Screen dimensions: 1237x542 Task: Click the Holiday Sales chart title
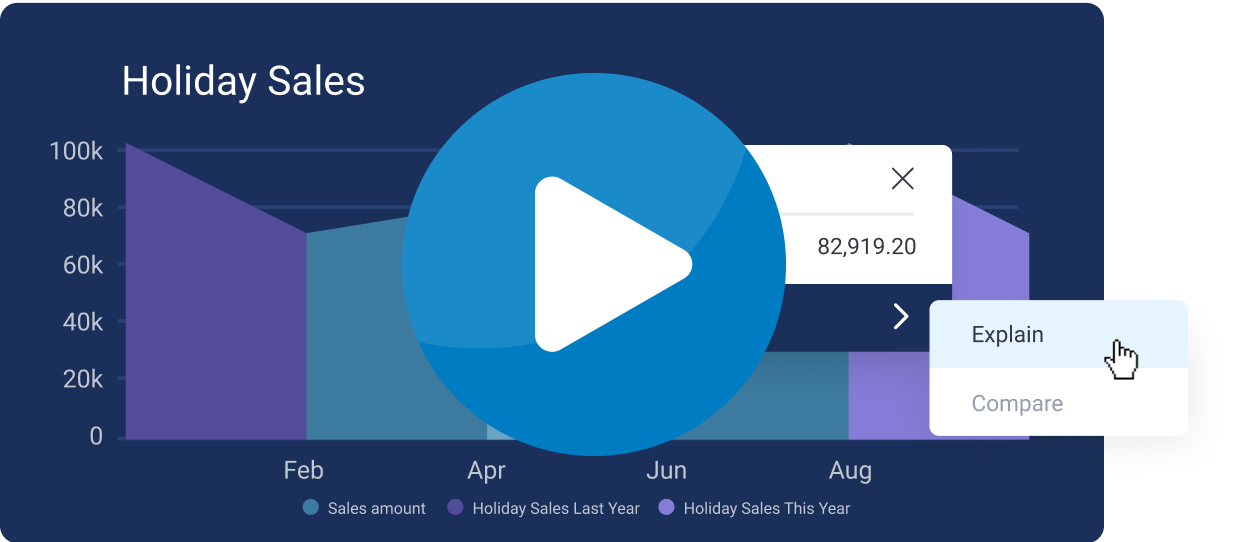tap(243, 81)
